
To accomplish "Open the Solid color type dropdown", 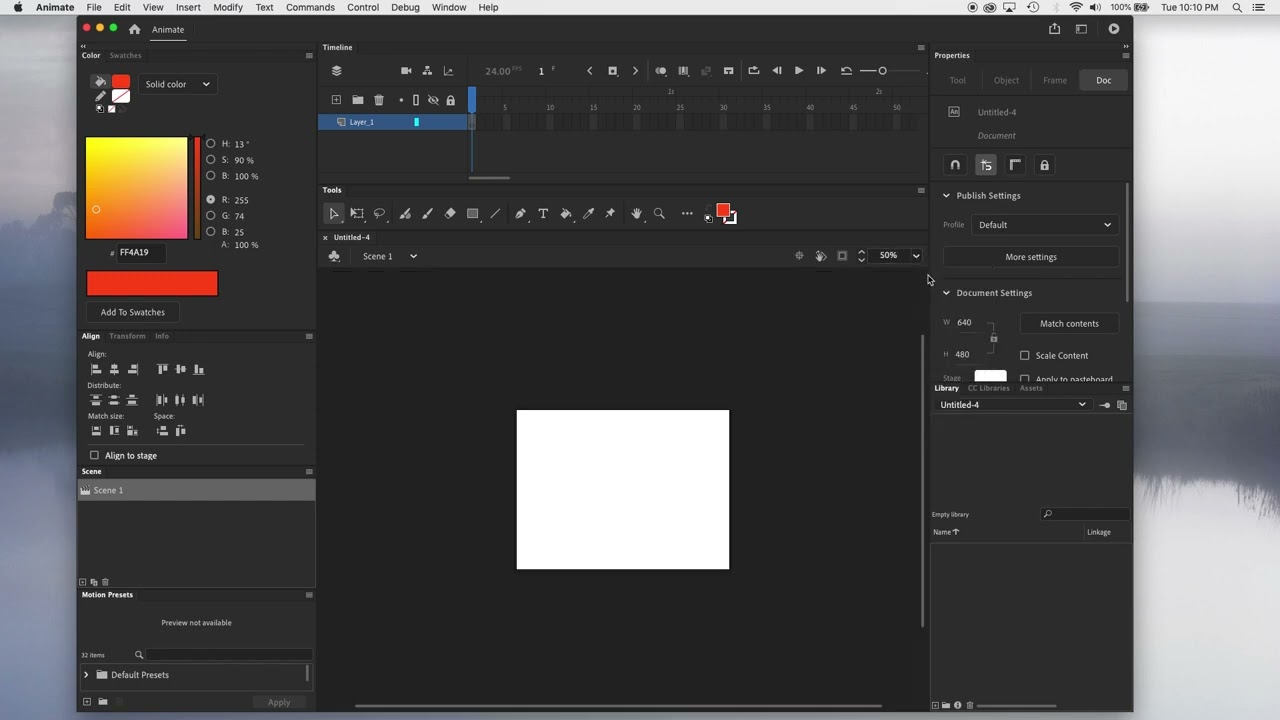I will pyautogui.click(x=177, y=84).
